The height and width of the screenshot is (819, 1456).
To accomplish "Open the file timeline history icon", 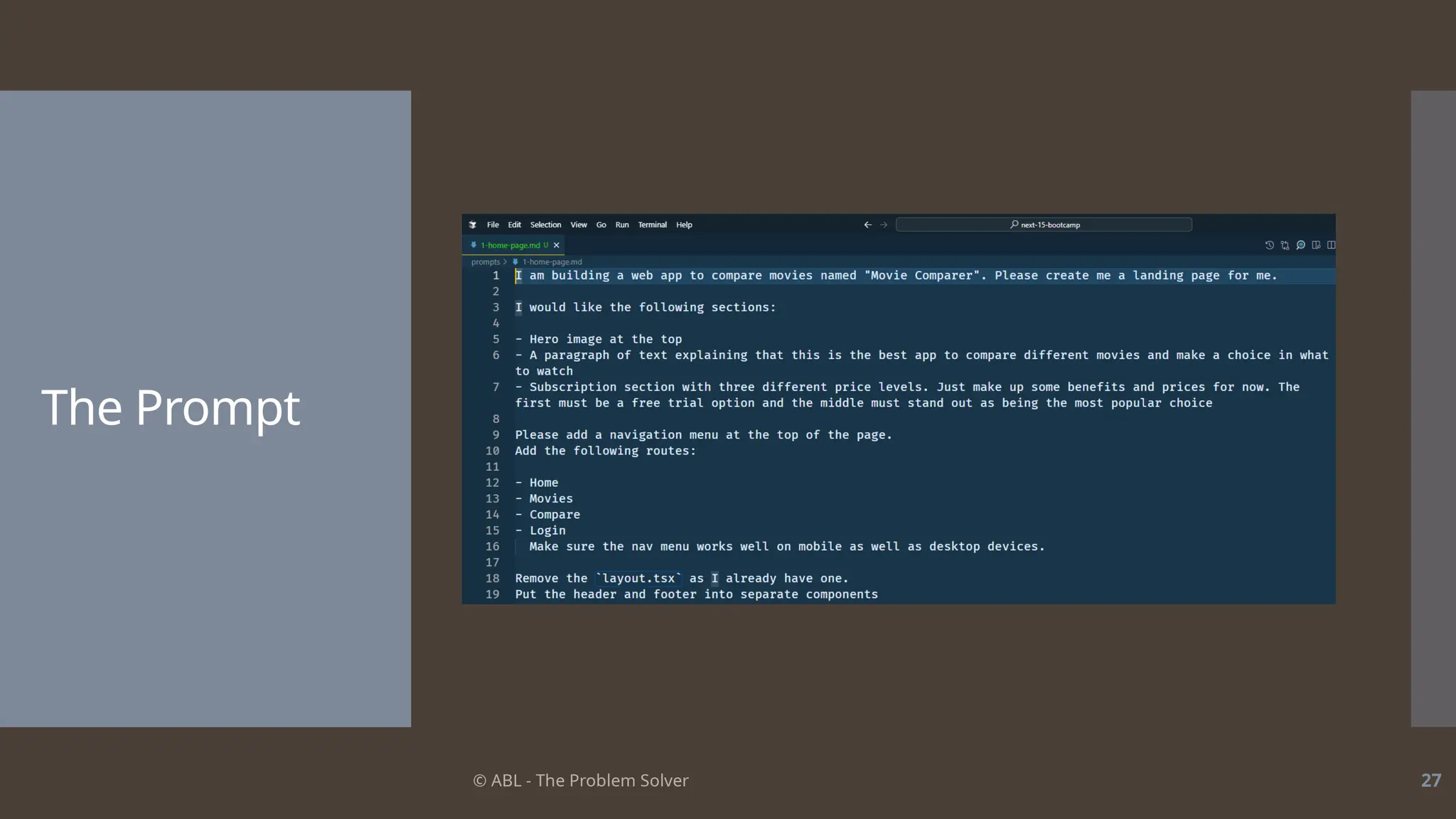I will pos(1269,245).
